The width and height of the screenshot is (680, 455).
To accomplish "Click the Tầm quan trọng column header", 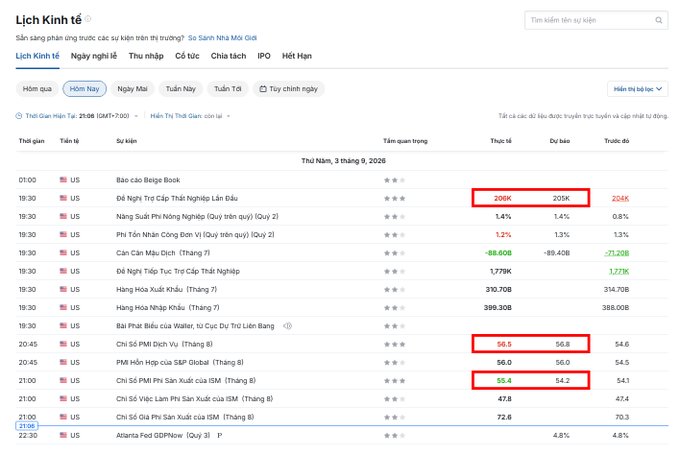I will [x=405, y=141].
